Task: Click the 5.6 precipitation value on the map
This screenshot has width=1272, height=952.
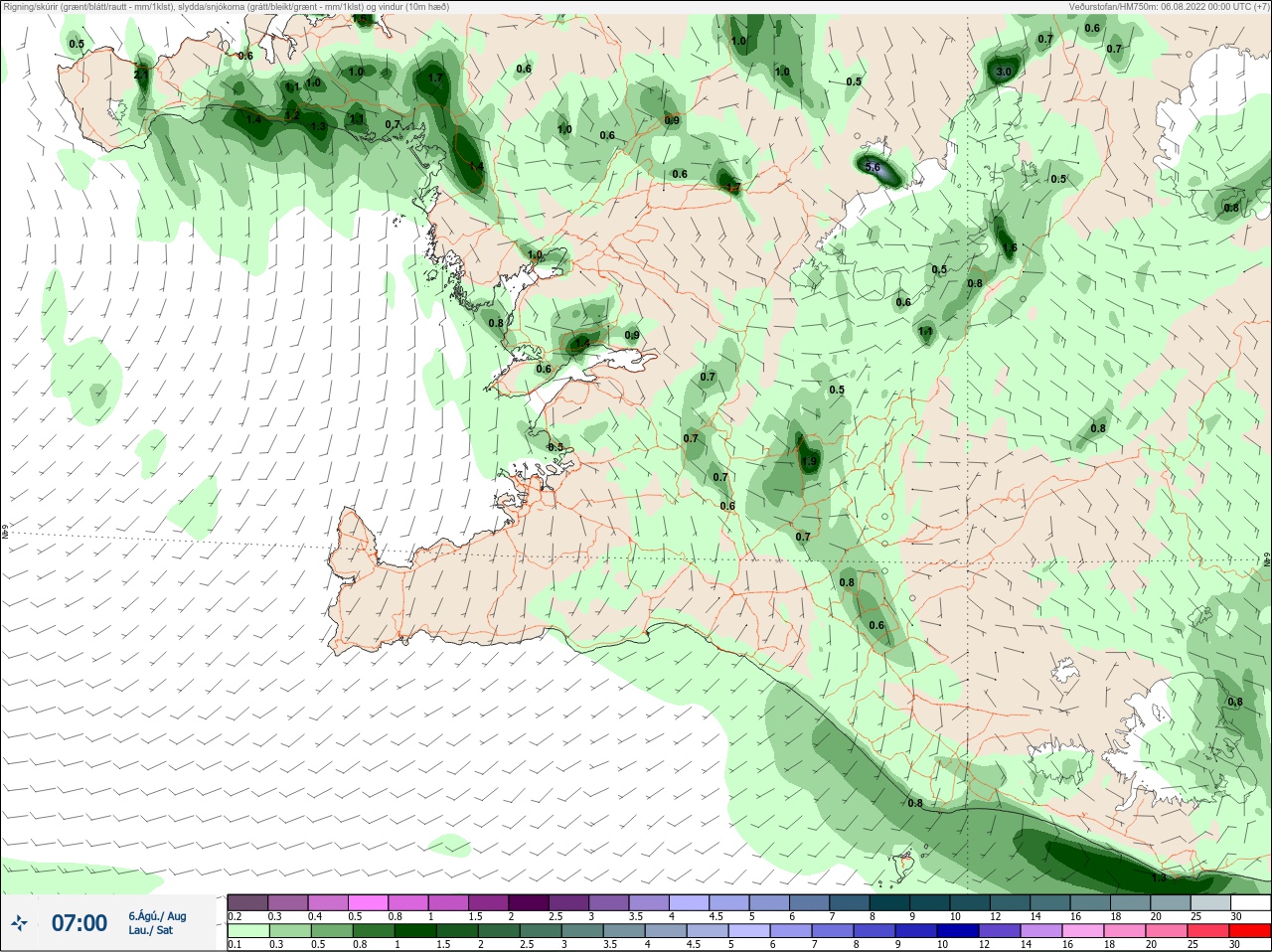Action: click(874, 168)
